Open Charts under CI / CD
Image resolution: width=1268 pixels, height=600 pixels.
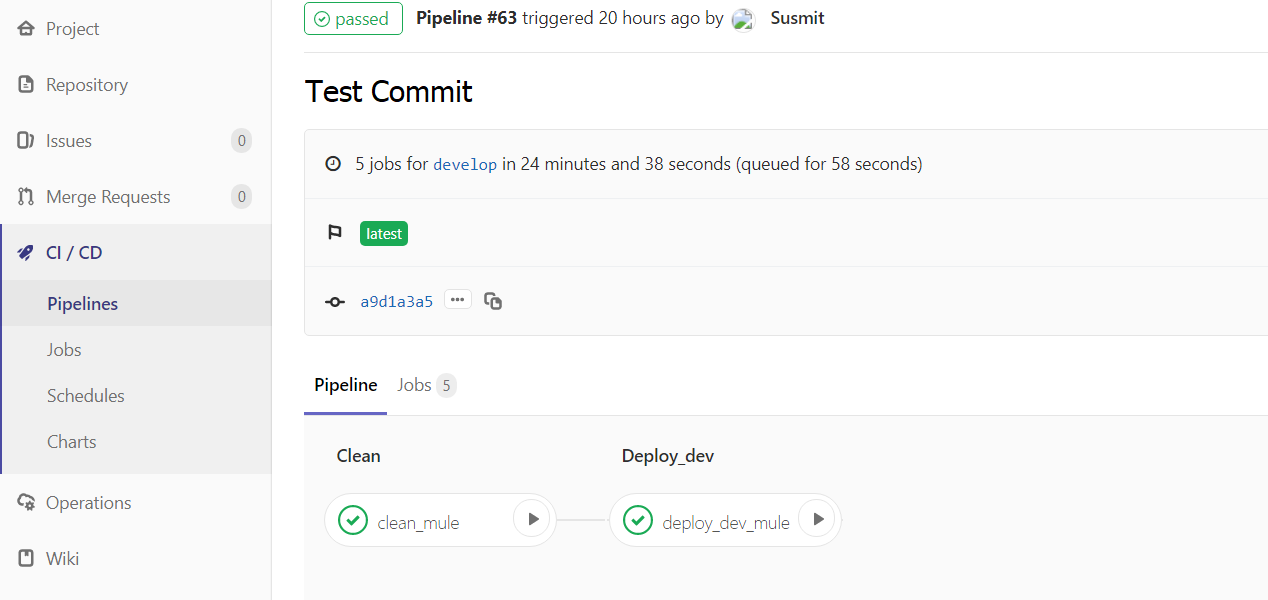point(72,442)
